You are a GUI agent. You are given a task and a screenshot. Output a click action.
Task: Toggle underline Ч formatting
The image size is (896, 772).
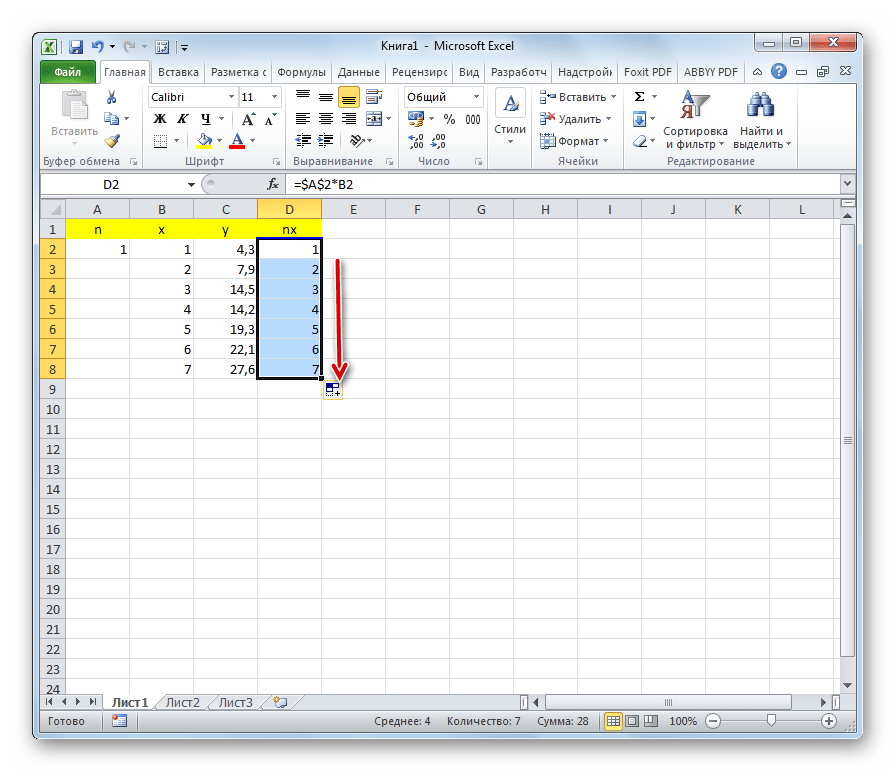pyautogui.click(x=206, y=119)
